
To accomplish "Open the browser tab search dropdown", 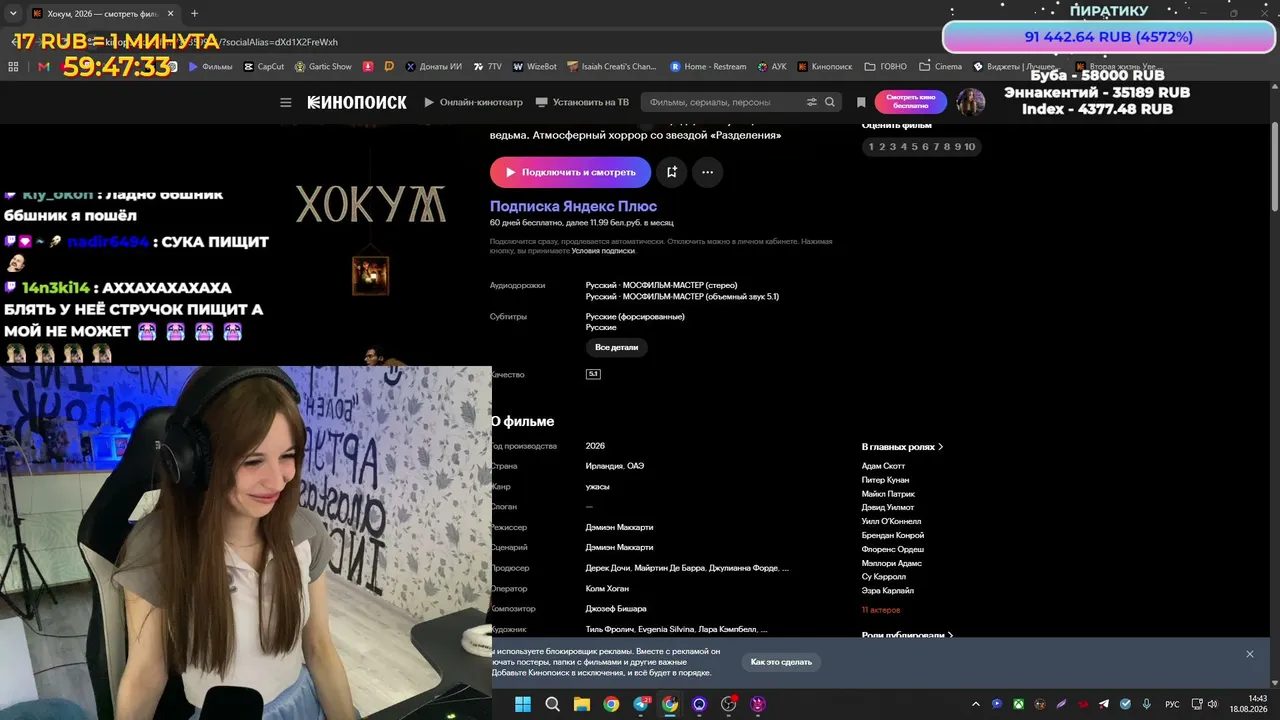I will click(x=12, y=14).
